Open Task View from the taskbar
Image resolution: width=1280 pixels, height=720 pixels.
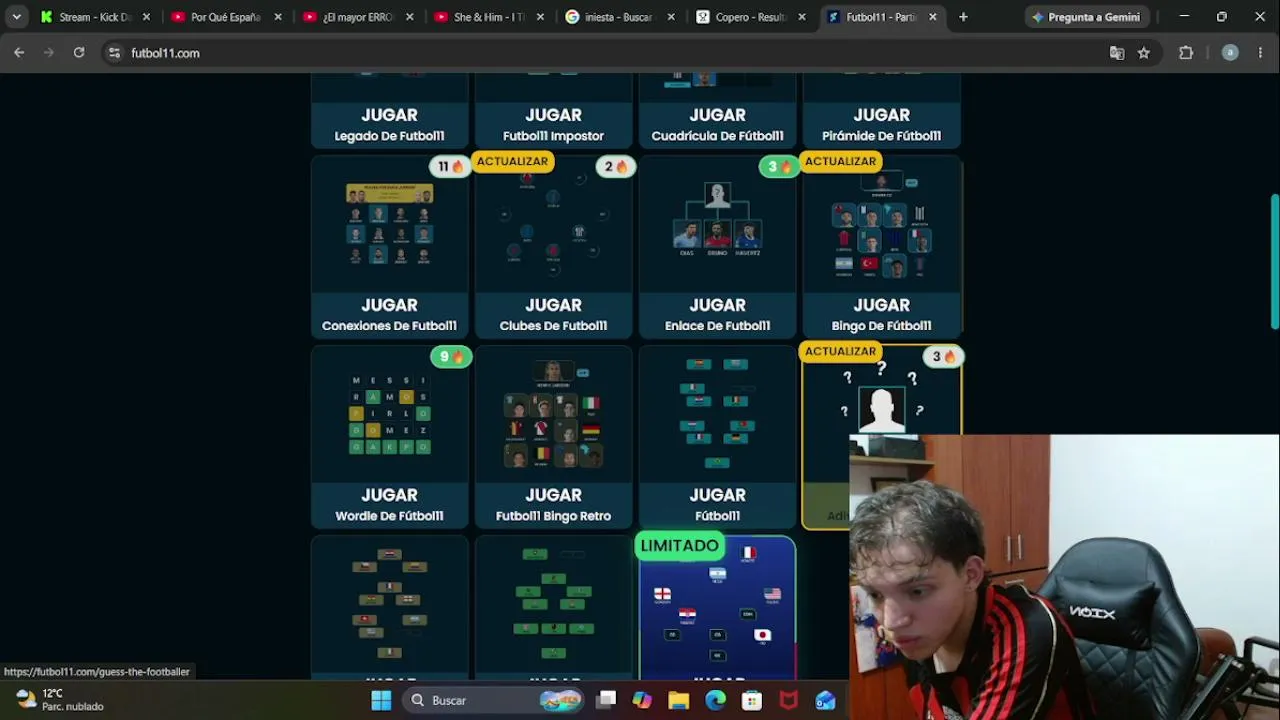tap(606, 700)
